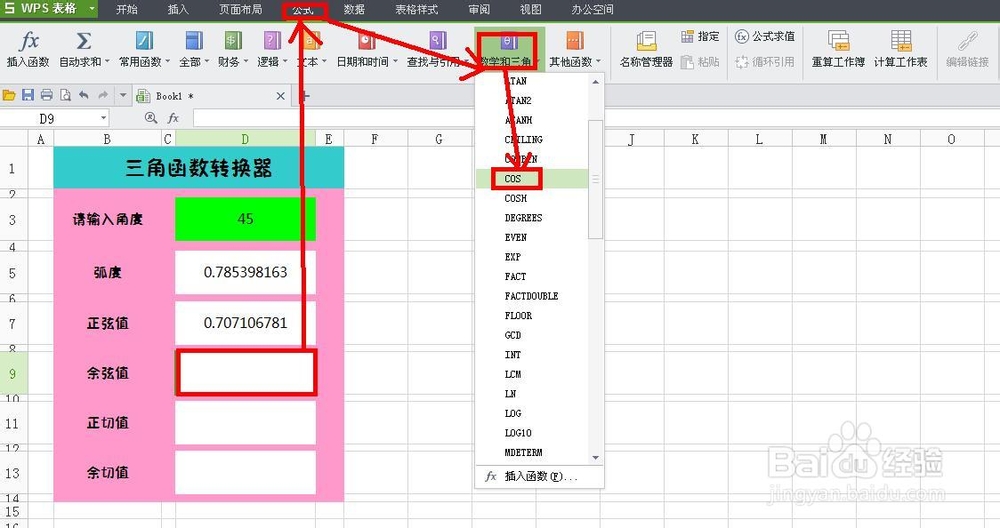This screenshot has width=1000, height=528.
Task: Select the green cell containing 45
Action: click(246, 219)
